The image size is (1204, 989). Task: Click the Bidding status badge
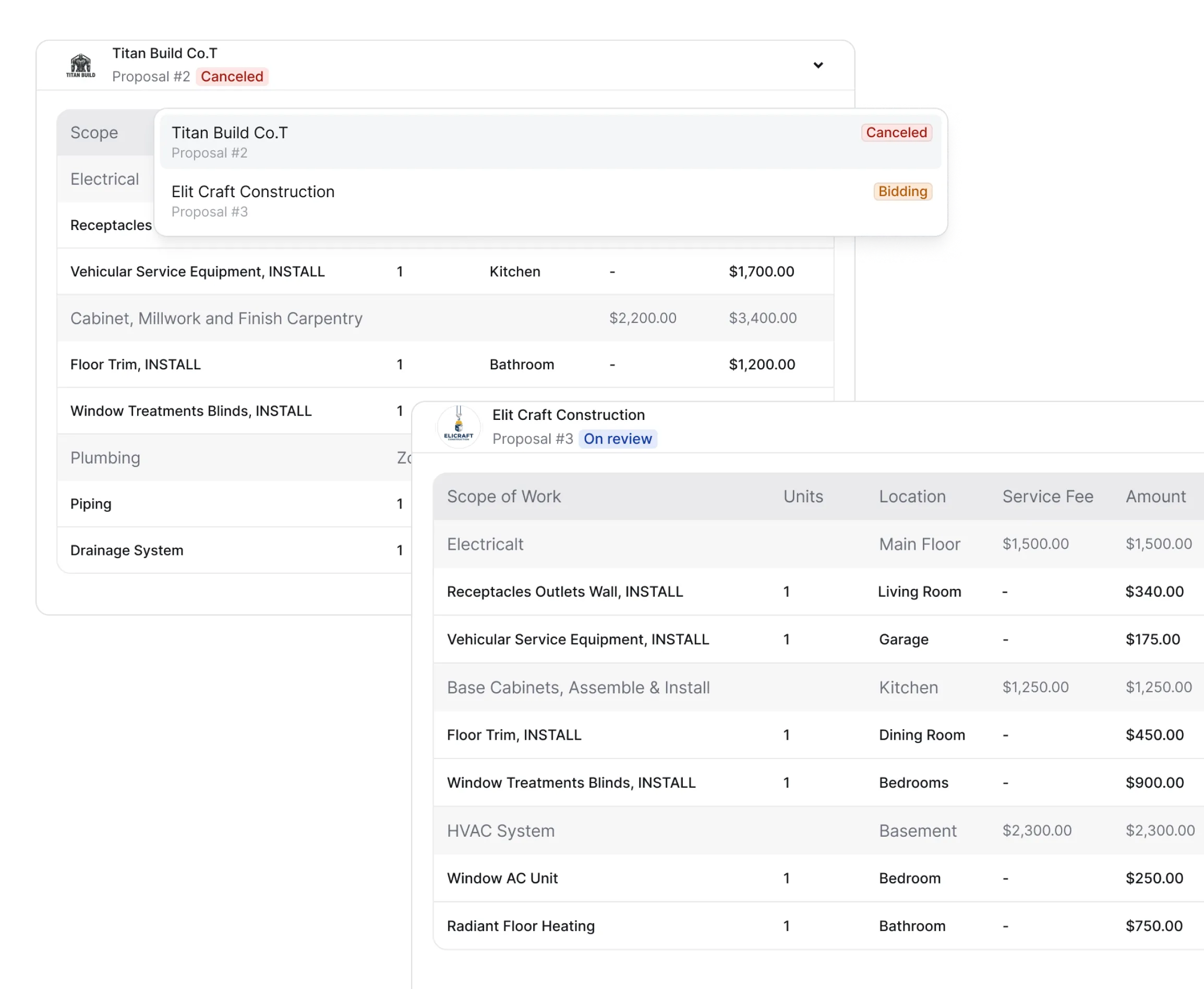point(902,191)
